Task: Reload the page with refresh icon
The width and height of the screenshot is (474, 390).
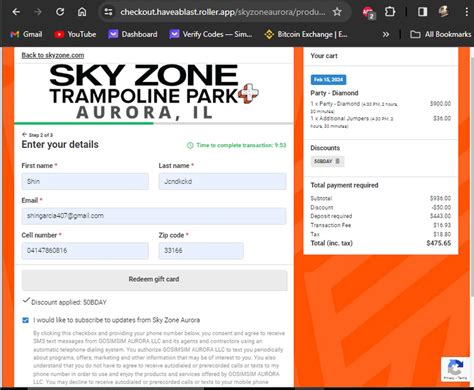Action: (60, 12)
